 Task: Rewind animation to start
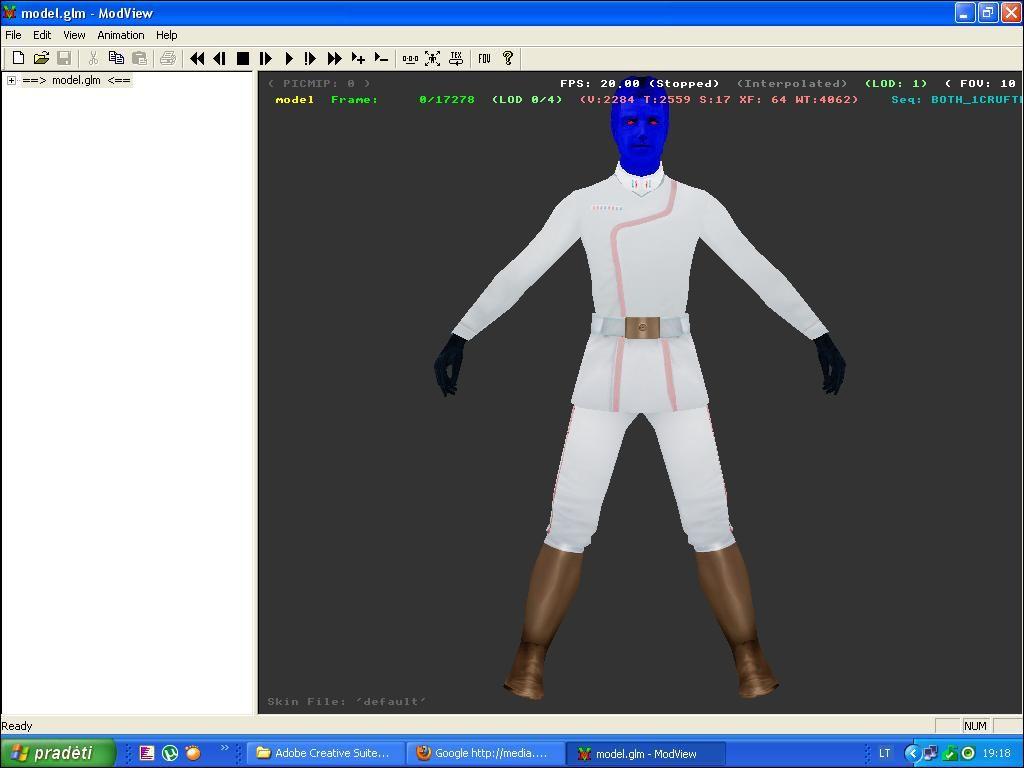pyautogui.click(x=197, y=59)
